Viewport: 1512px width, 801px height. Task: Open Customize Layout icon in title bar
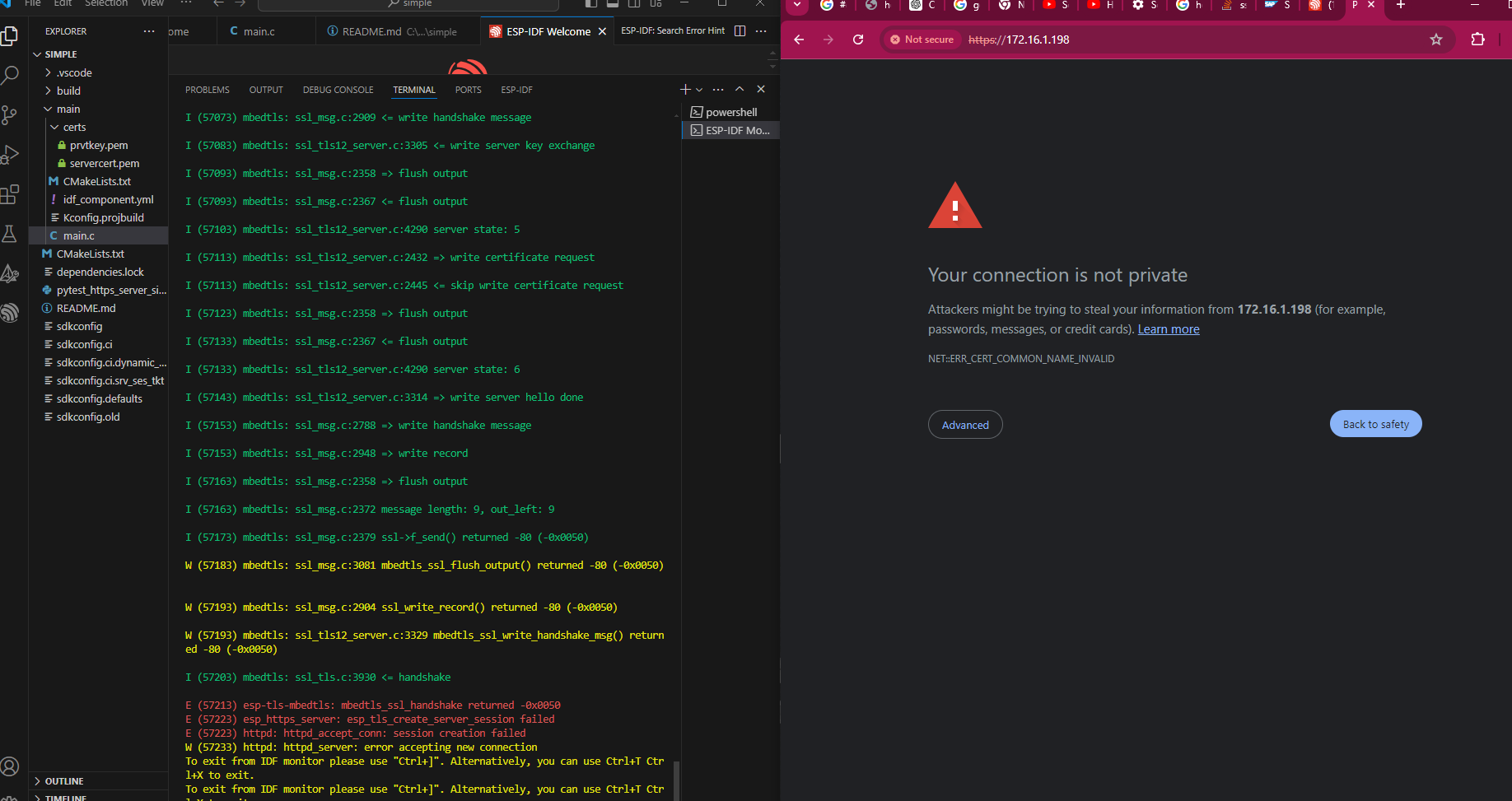pos(656,3)
